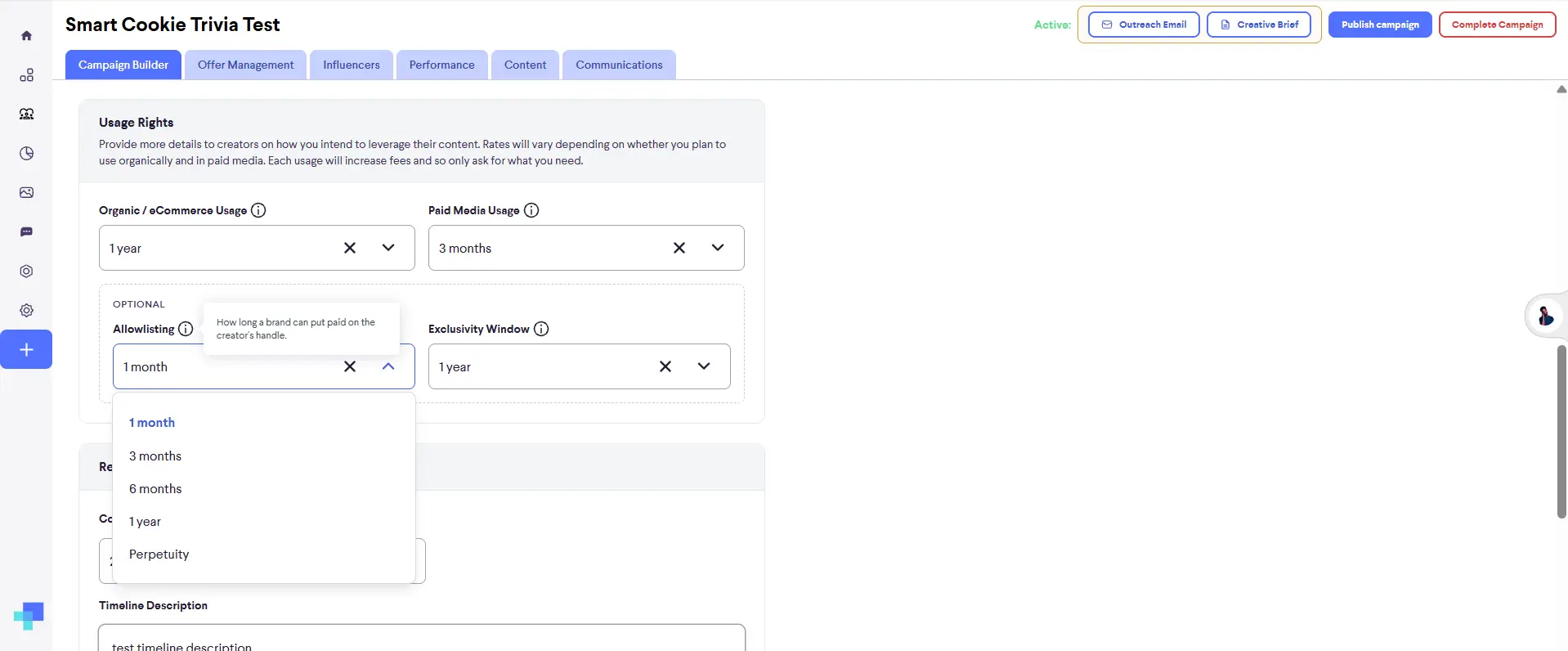Viewport: 1568px width, 651px height.
Task: Clear the Exclusivity Window value
Action: [665, 366]
